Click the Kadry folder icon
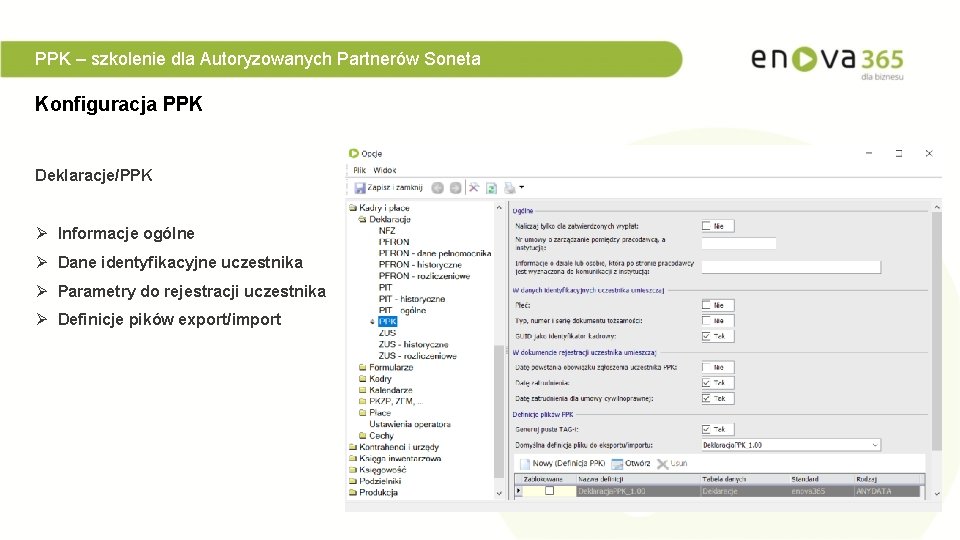960x540 pixels. click(x=362, y=379)
